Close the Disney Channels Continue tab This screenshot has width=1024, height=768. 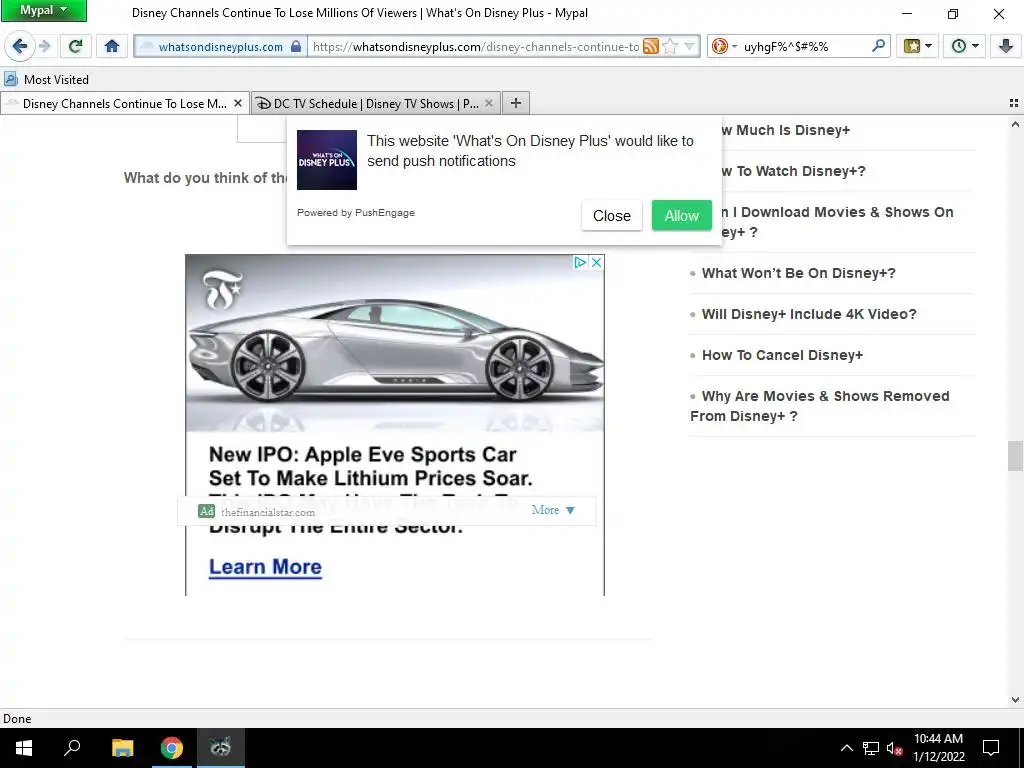click(x=238, y=103)
